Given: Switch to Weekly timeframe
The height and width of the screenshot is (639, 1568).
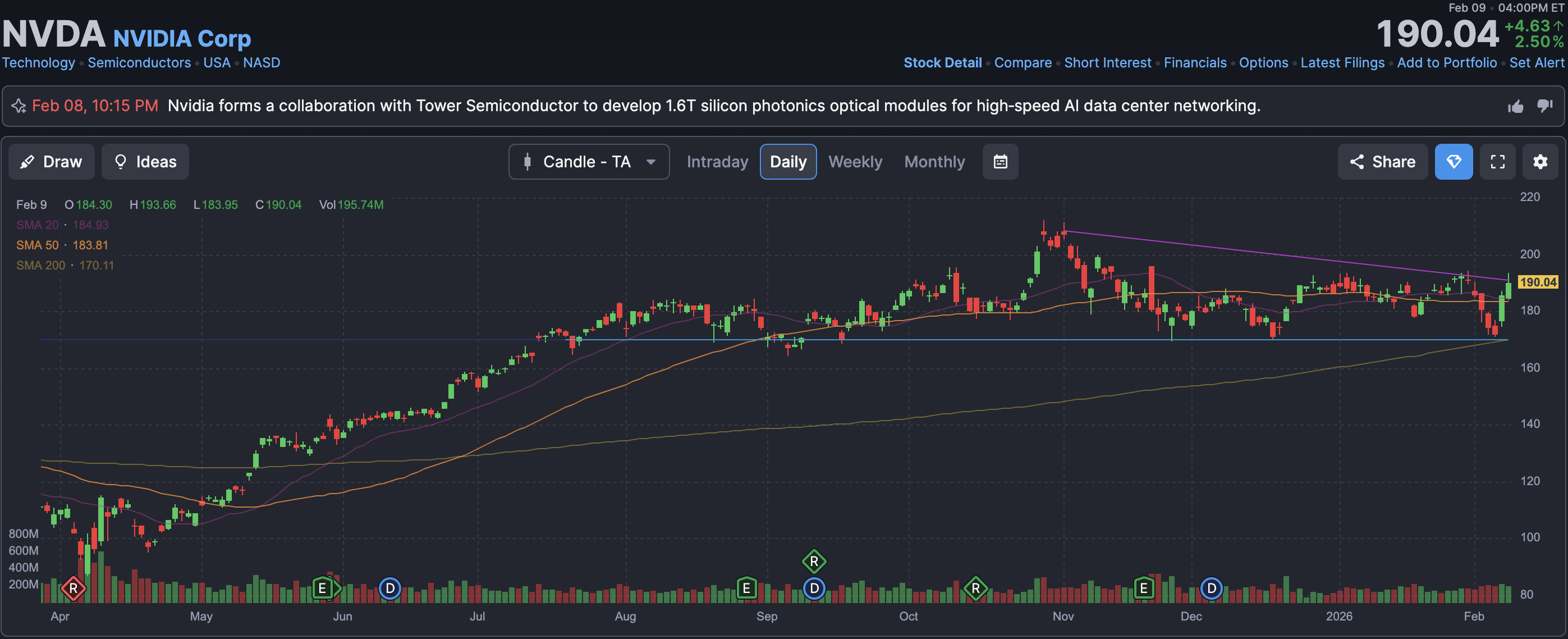Looking at the screenshot, I should pyautogui.click(x=855, y=161).
